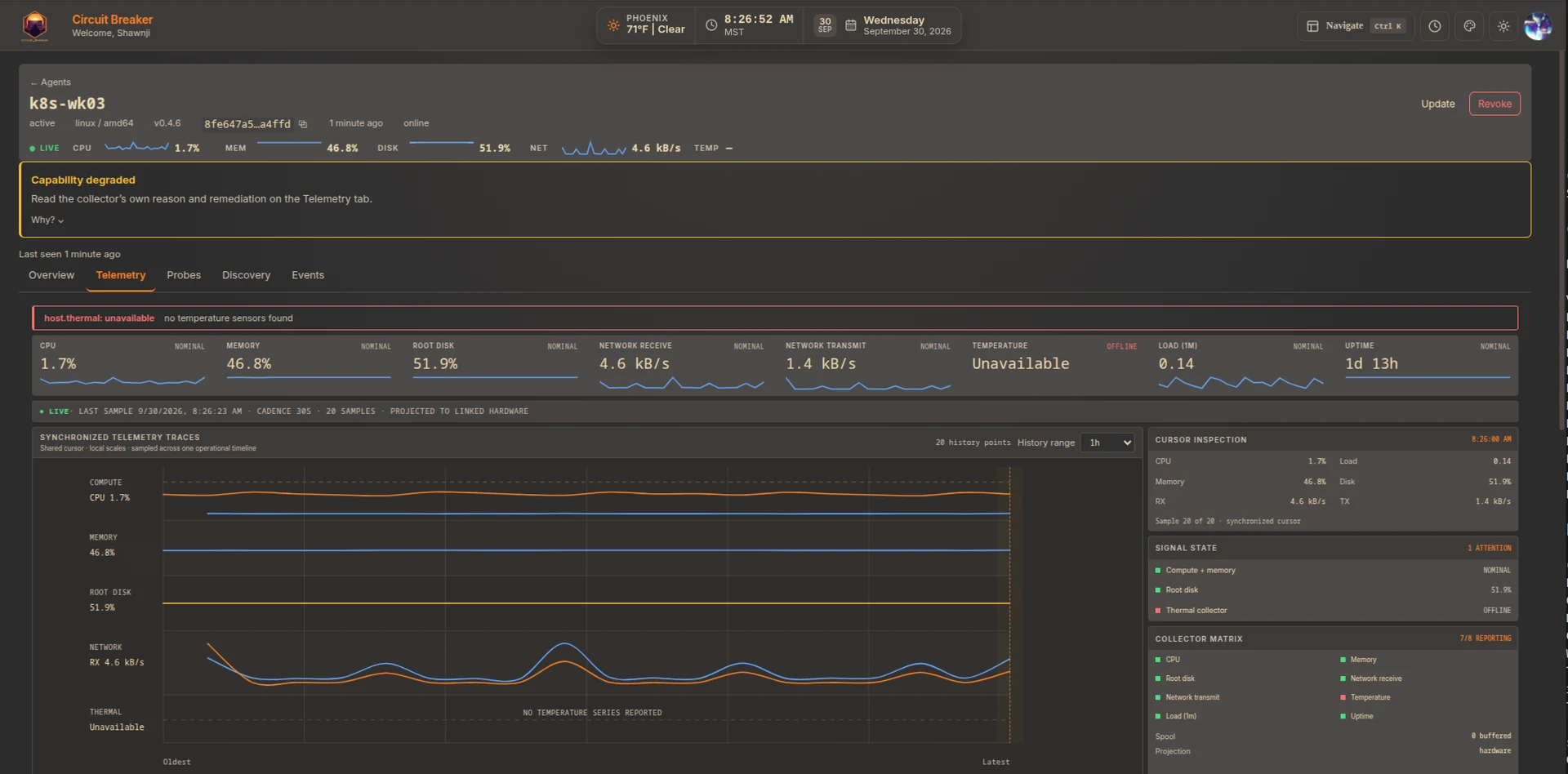Click the Uptime 1d 13h card

coord(1428,364)
